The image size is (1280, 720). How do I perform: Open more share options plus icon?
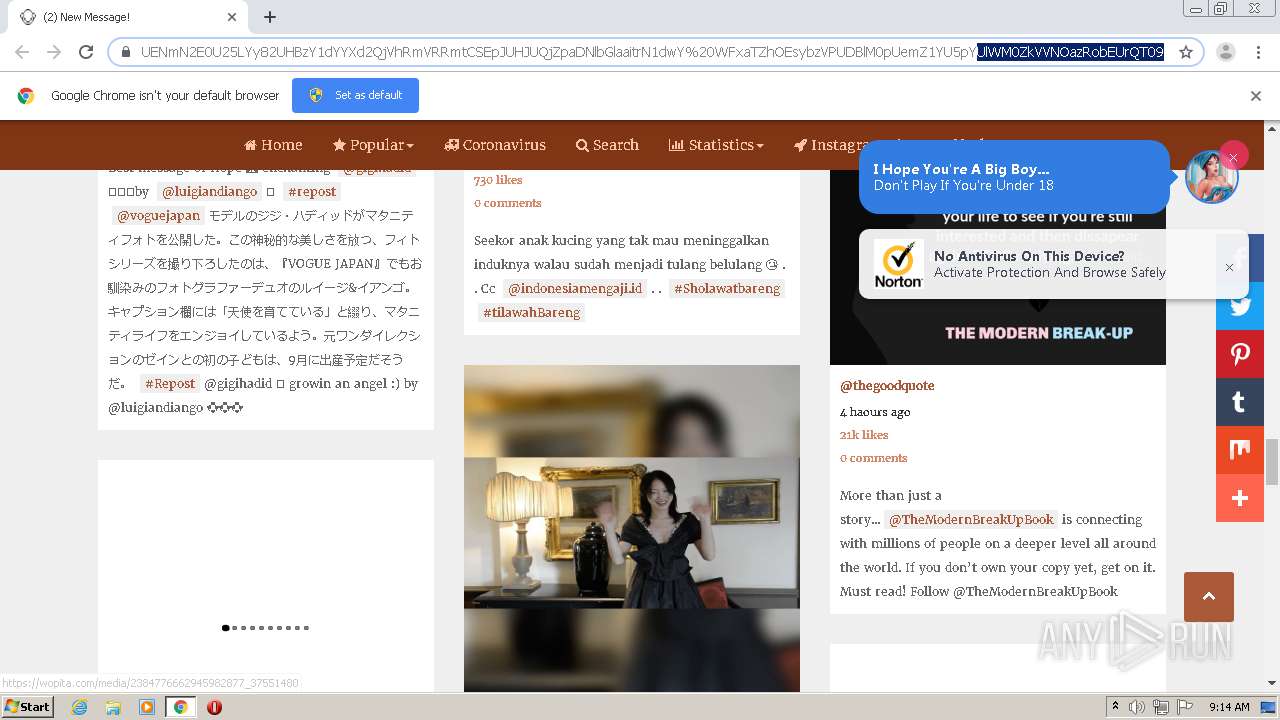[1240, 498]
